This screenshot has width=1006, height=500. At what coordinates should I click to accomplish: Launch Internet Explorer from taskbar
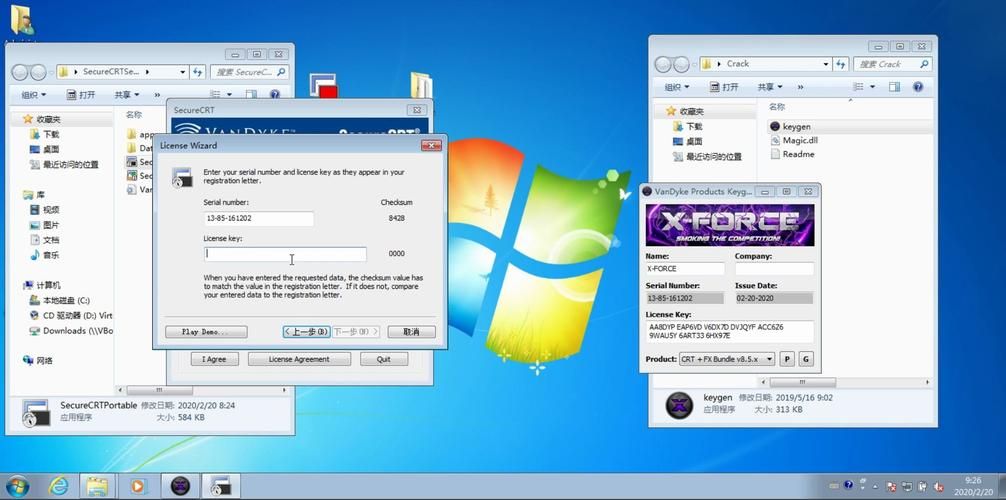click(x=59, y=487)
